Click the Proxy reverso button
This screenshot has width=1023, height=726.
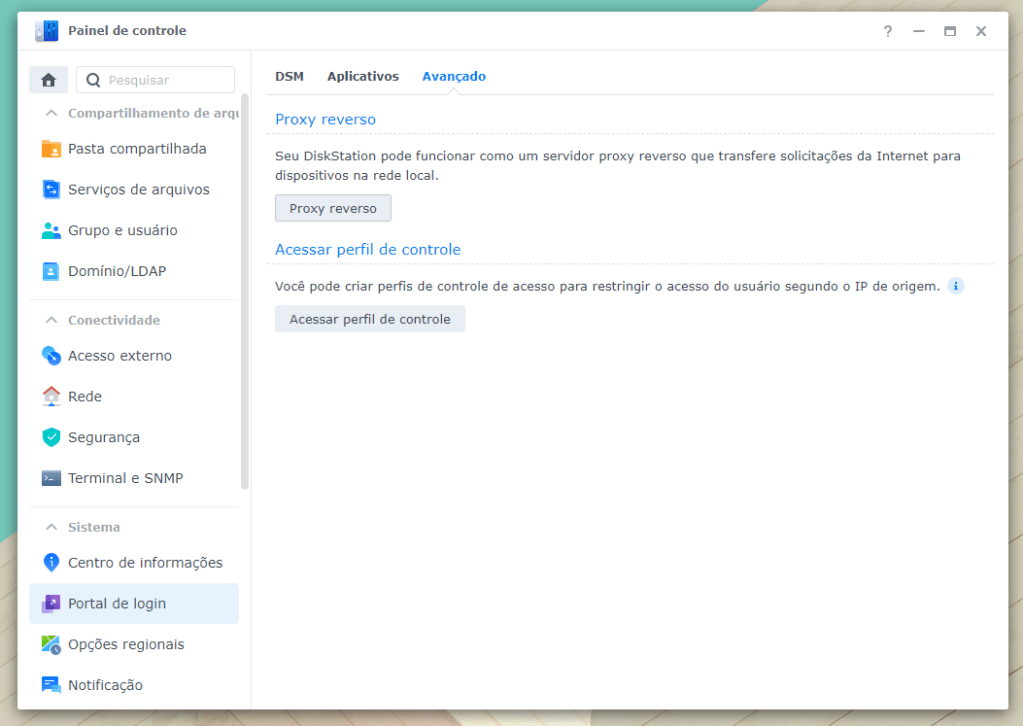point(333,209)
